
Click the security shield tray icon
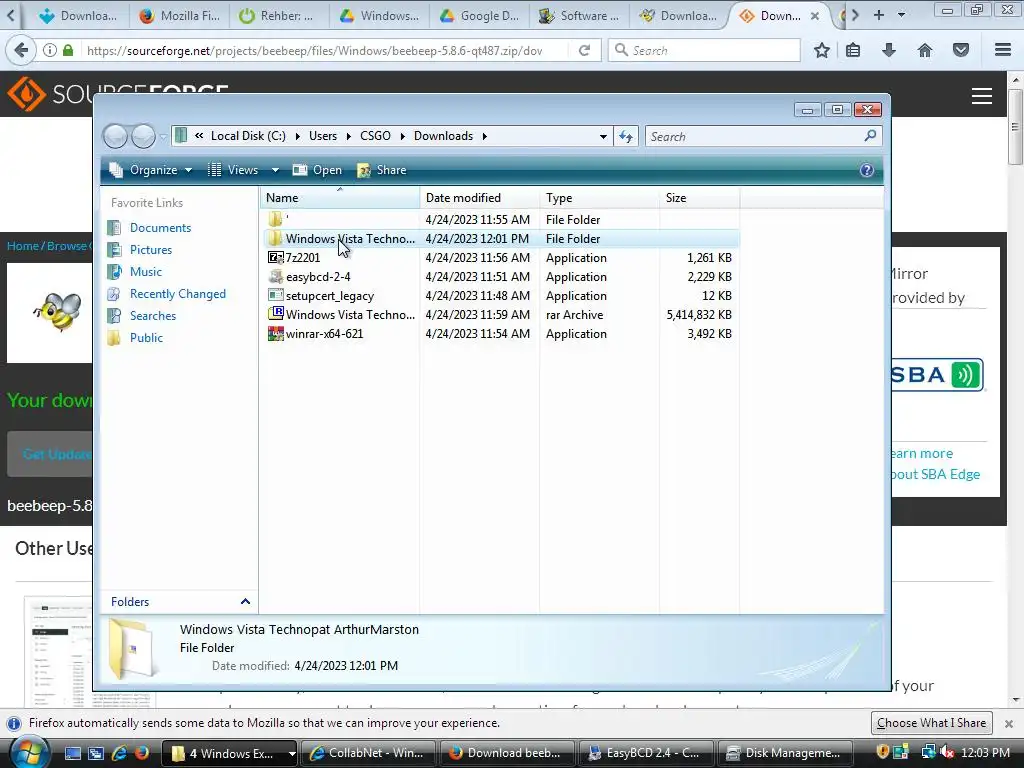tap(882, 752)
